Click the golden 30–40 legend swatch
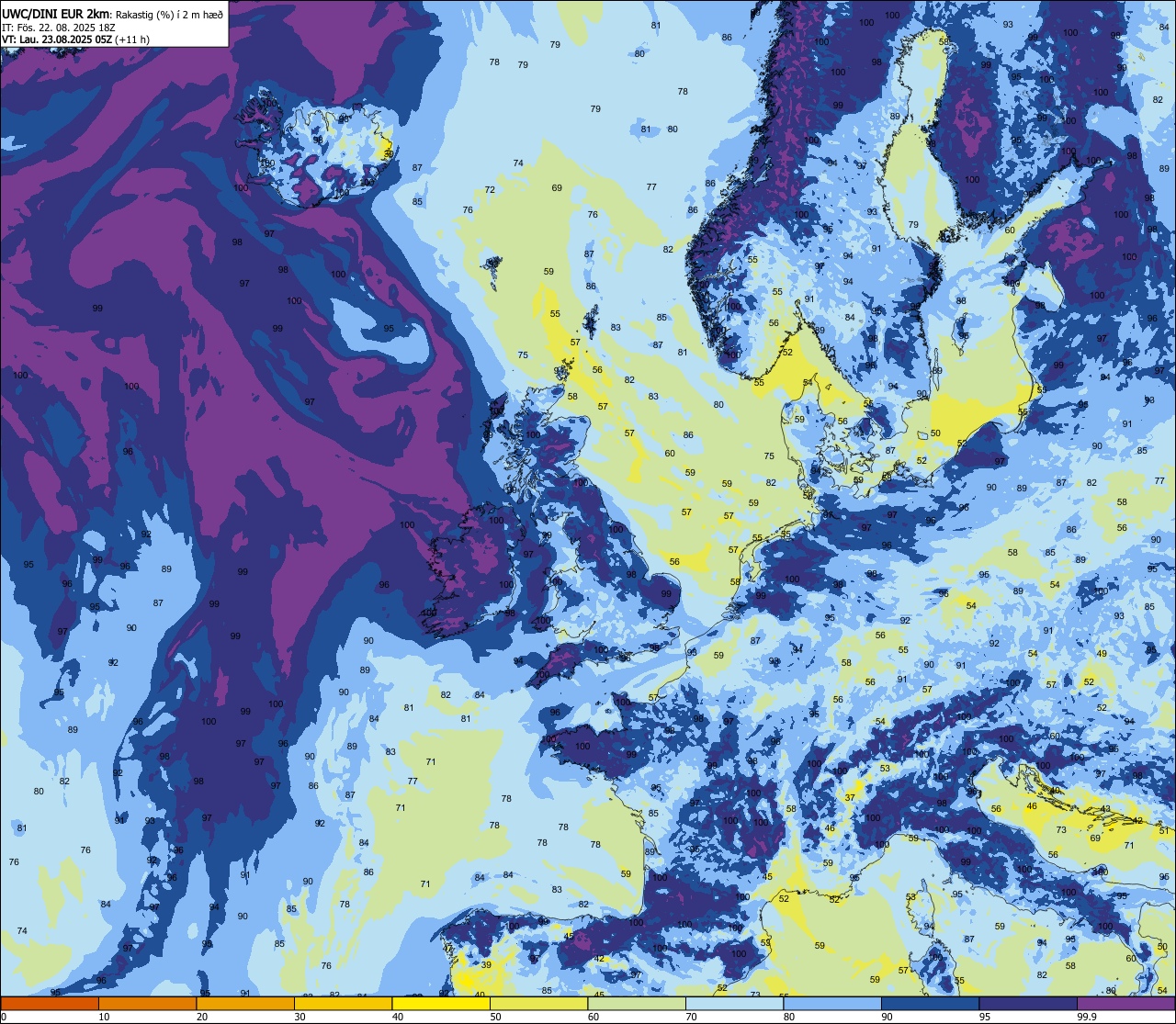This screenshot has height=1024, width=1176. pyautogui.click(x=343, y=1003)
